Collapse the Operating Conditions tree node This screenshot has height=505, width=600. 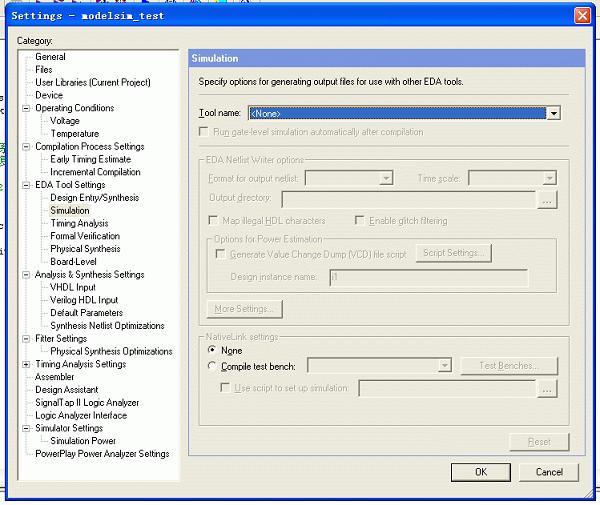26,108
